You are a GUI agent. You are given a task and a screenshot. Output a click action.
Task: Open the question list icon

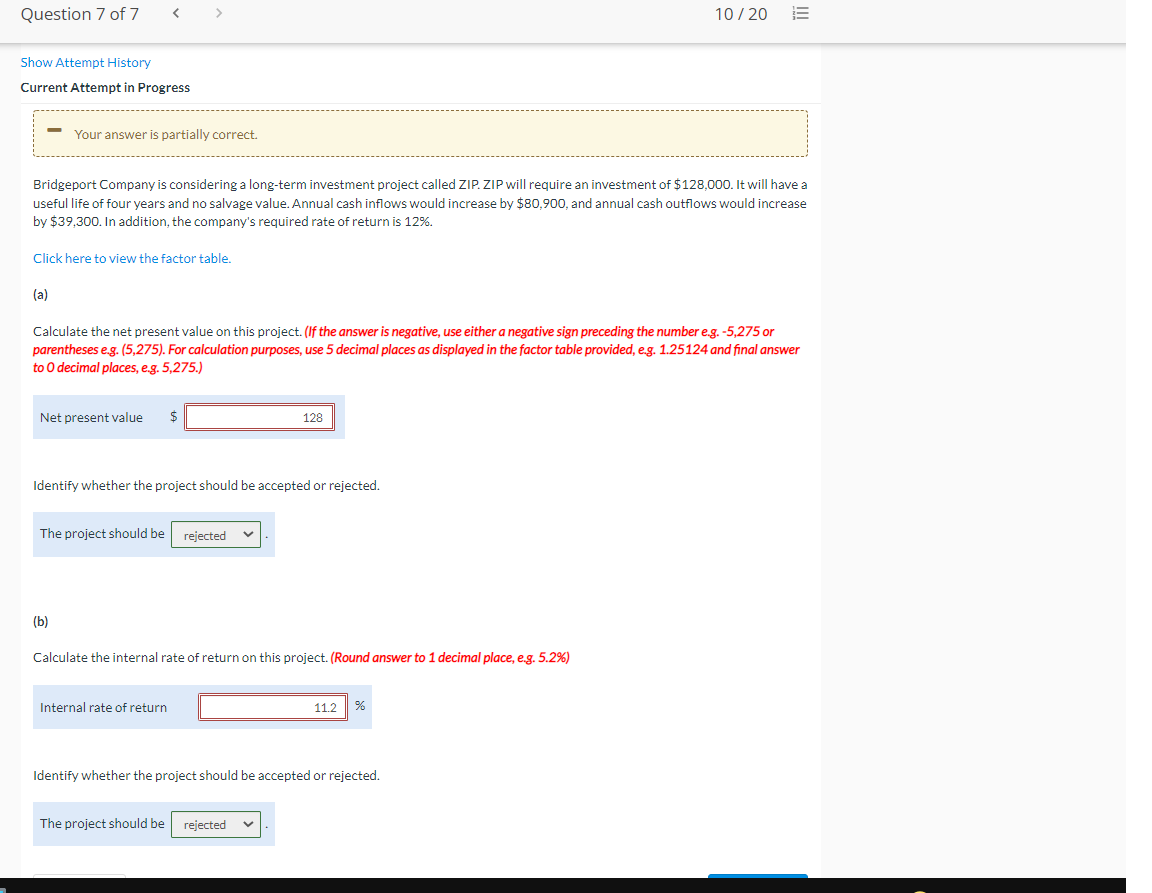799,15
